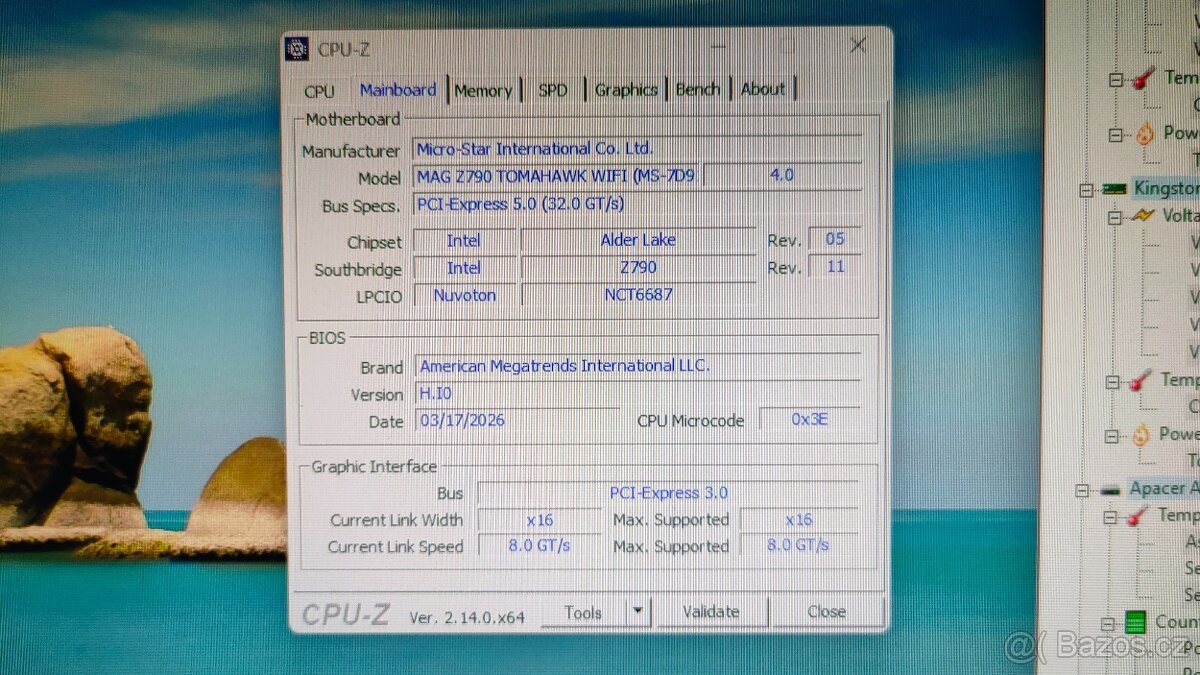The image size is (1200, 675).
Task: Click the BIOS Version value H.I0
Action: [x=638, y=393]
